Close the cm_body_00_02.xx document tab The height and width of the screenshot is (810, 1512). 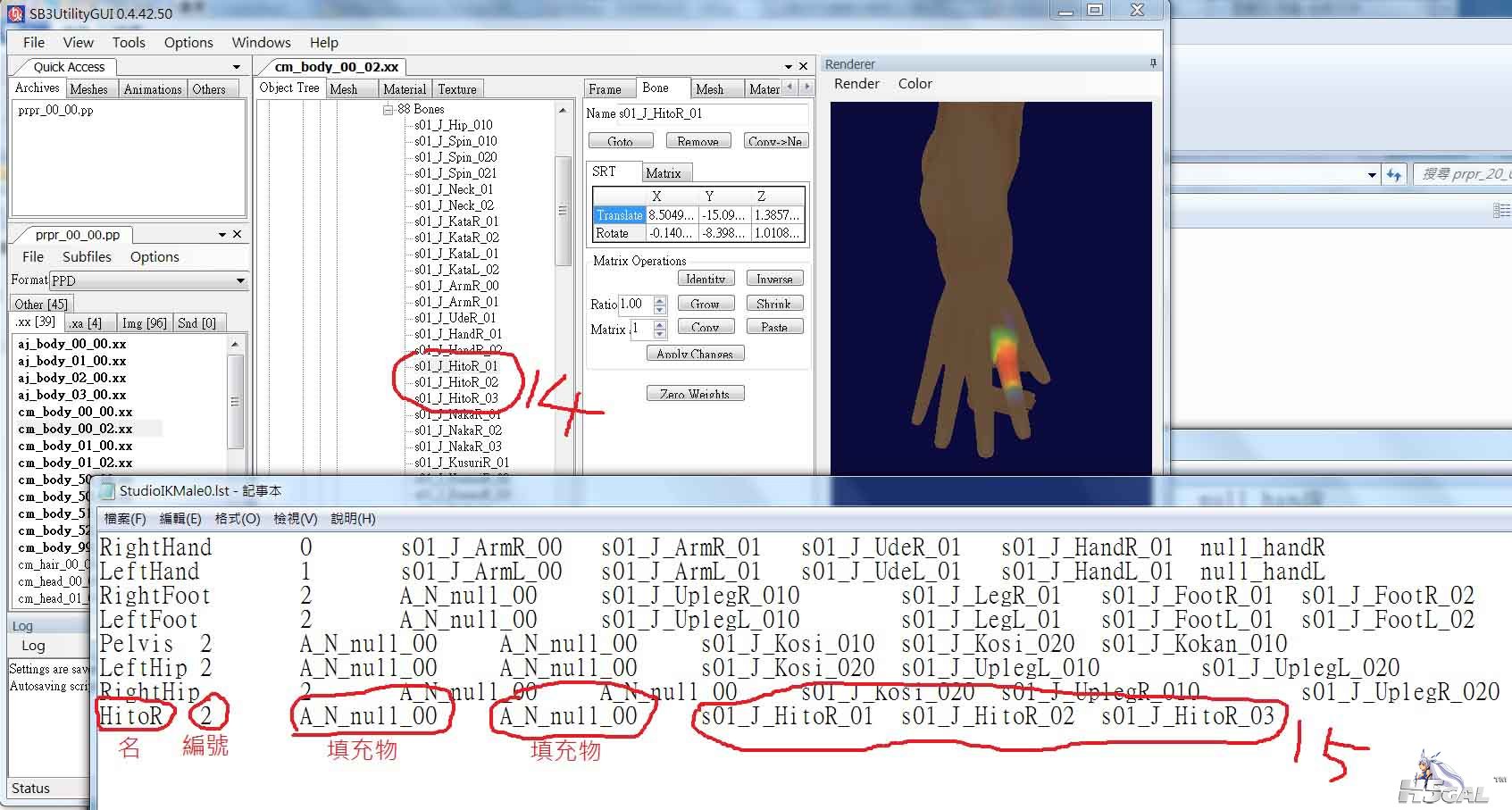tap(803, 66)
